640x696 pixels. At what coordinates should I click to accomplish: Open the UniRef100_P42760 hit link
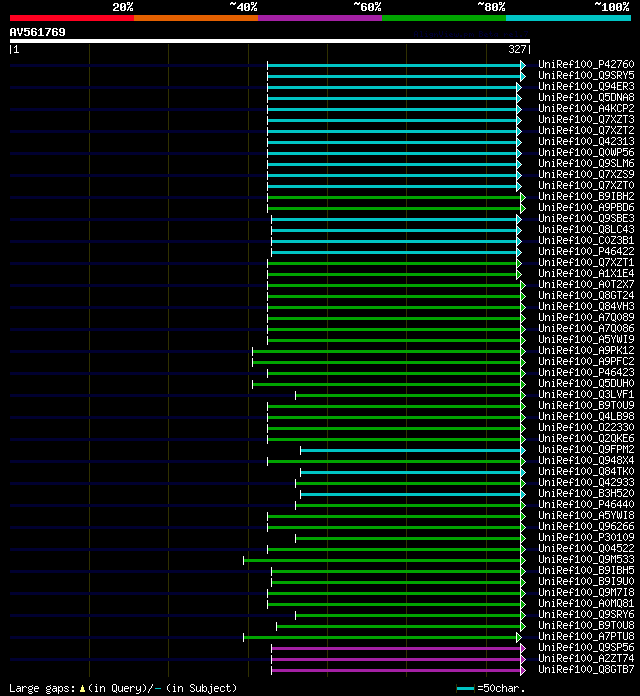click(586, 65)
